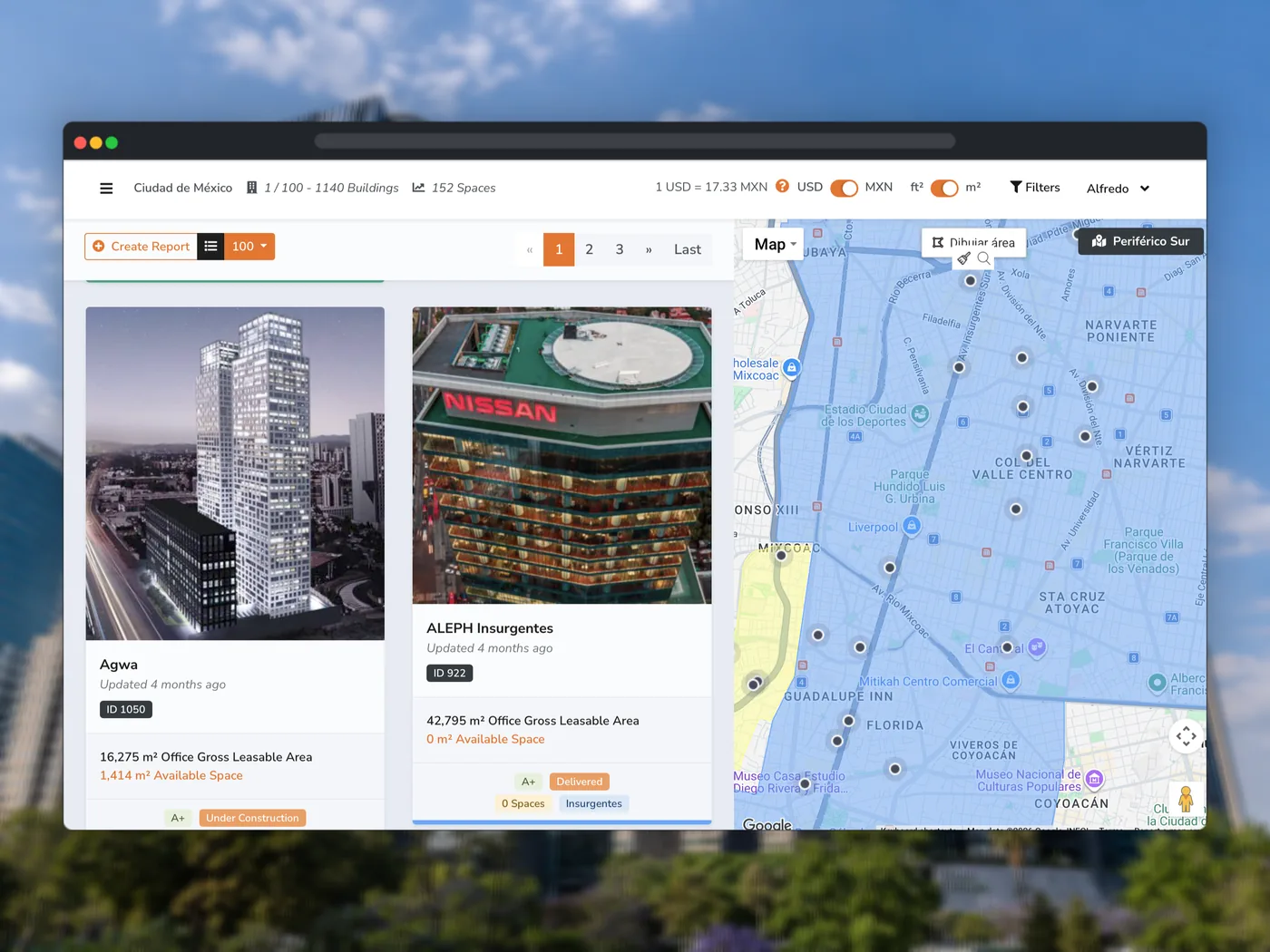1270x952 pixels.
Task: Go to previous page with « arrow
Action: 530,249
